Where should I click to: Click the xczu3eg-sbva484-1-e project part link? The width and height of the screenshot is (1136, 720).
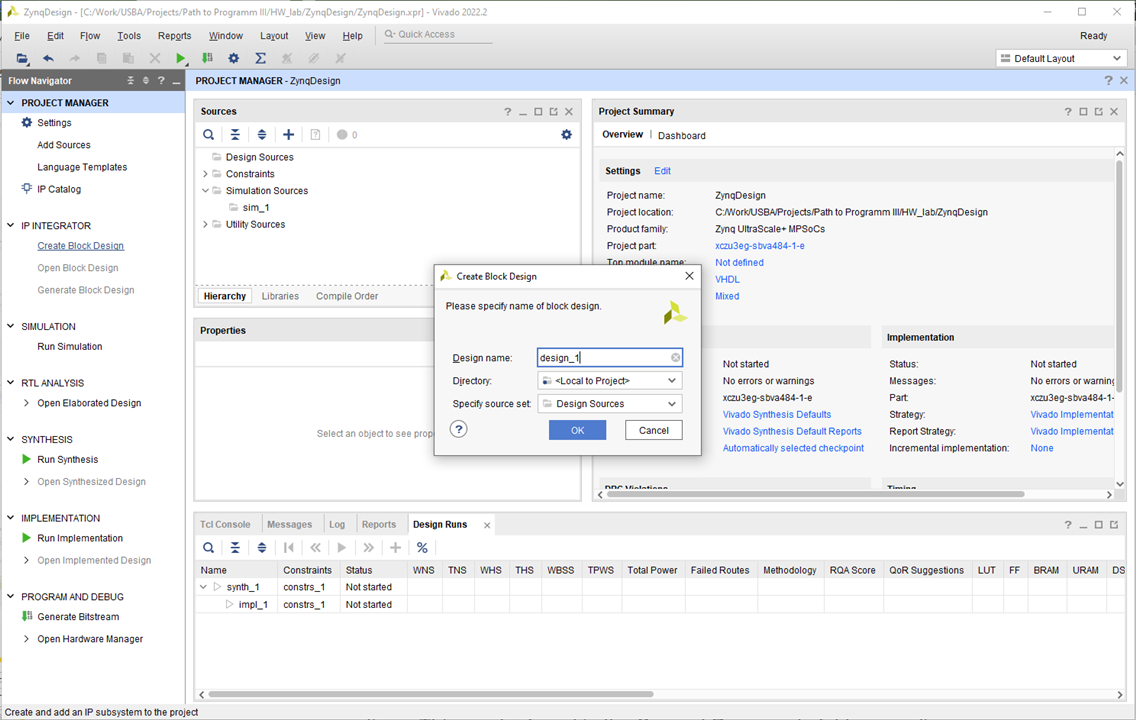(x=759, y=246)
